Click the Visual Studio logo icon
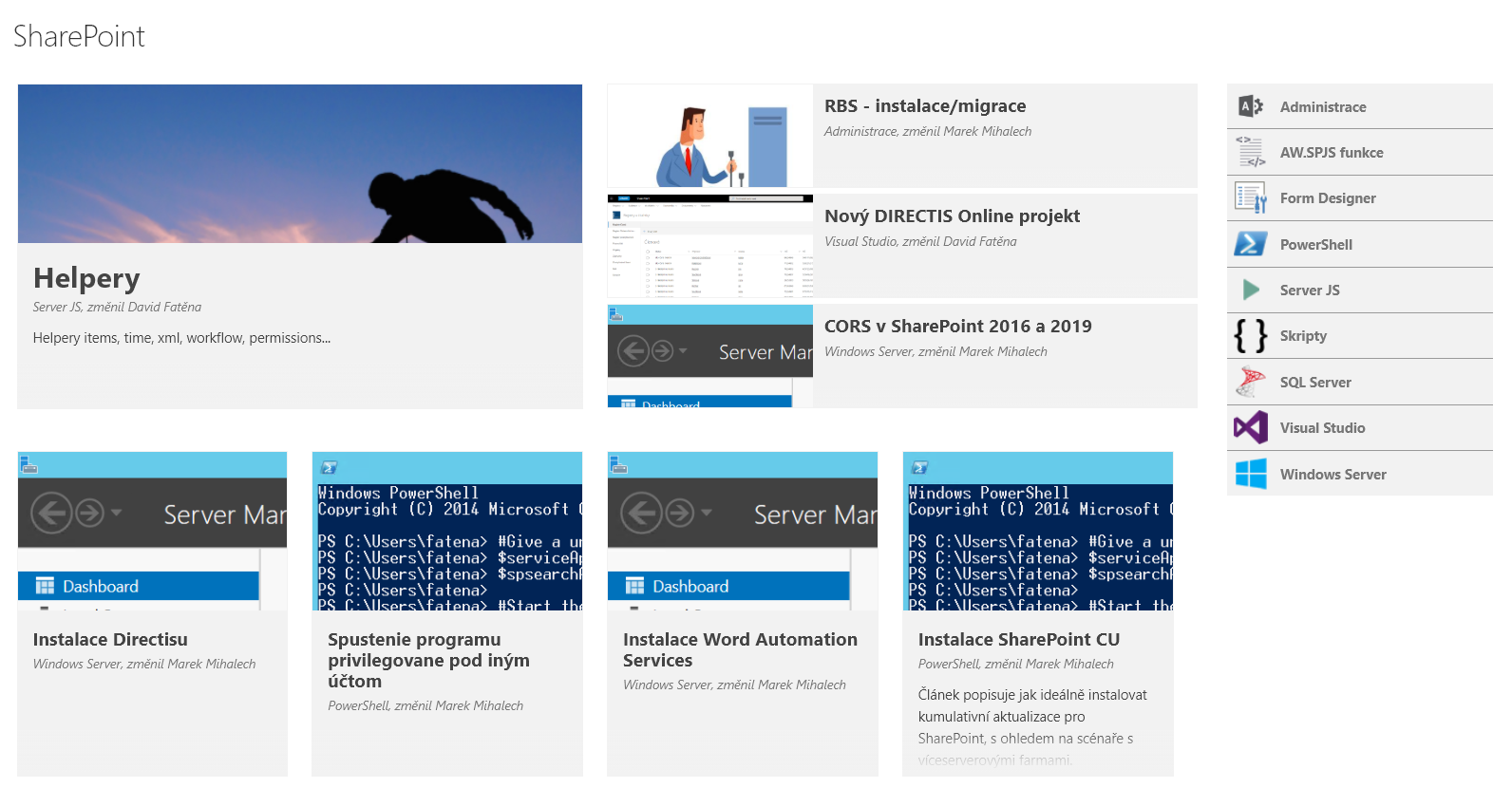Viewport: 1512px width, 788px height. (1251, 427)
